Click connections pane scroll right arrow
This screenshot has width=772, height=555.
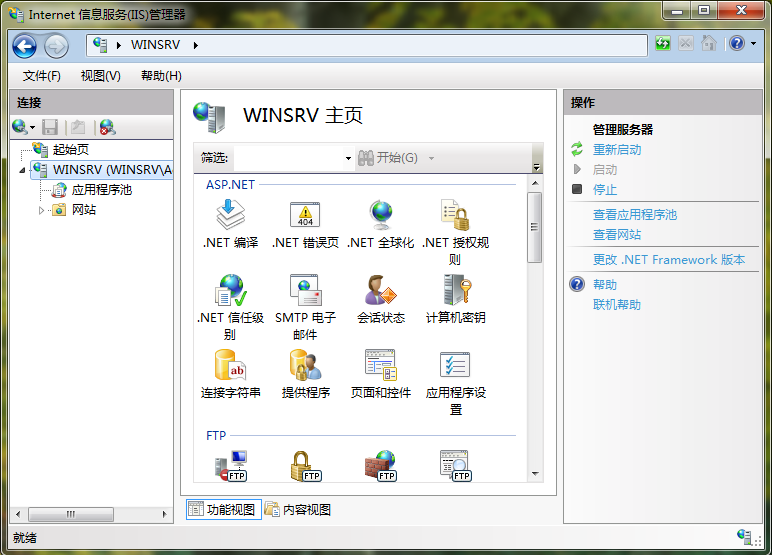click(x=165, y=514)
